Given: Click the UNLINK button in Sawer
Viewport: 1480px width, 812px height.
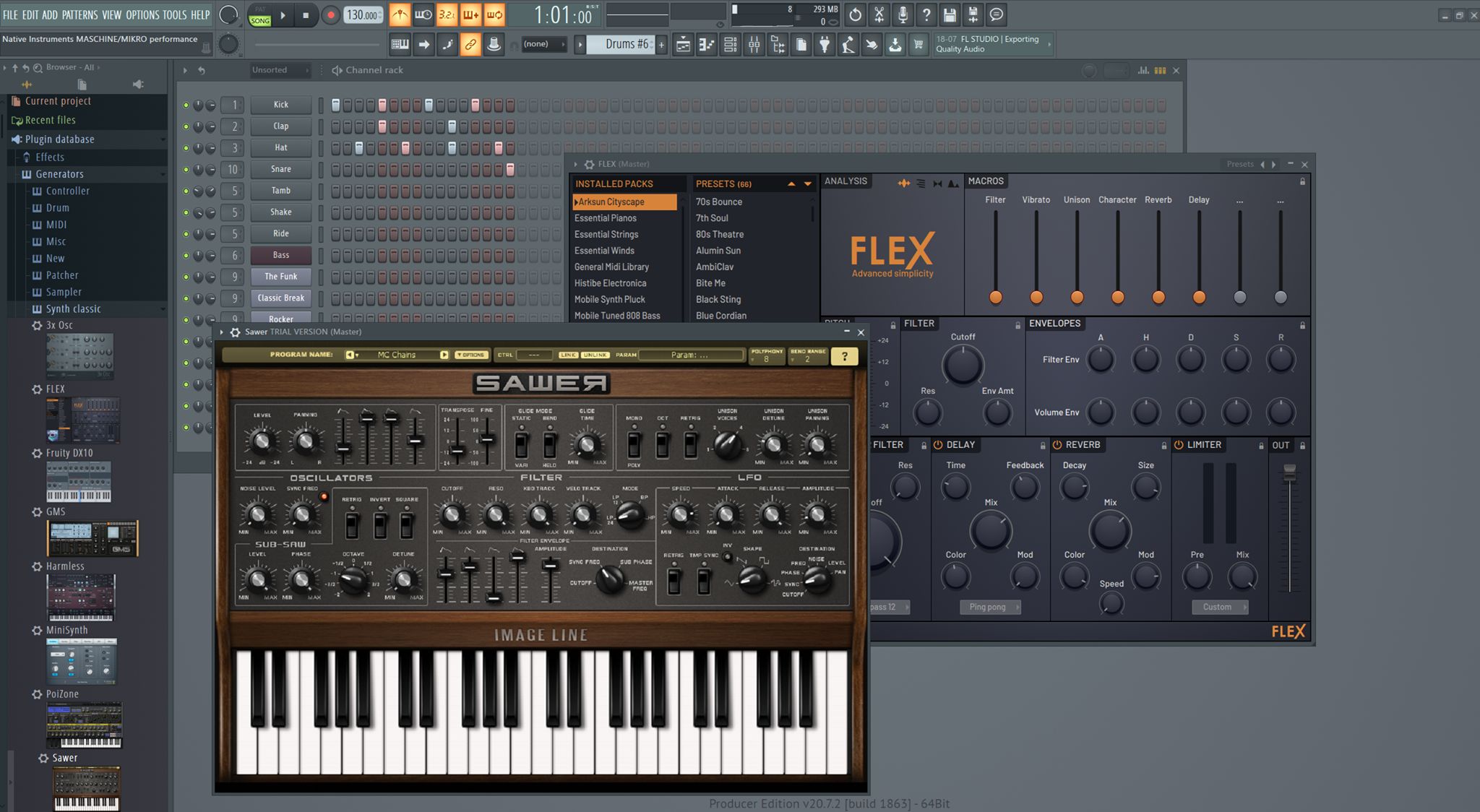Looking at the screenshot, I should [x=596, y=355].
